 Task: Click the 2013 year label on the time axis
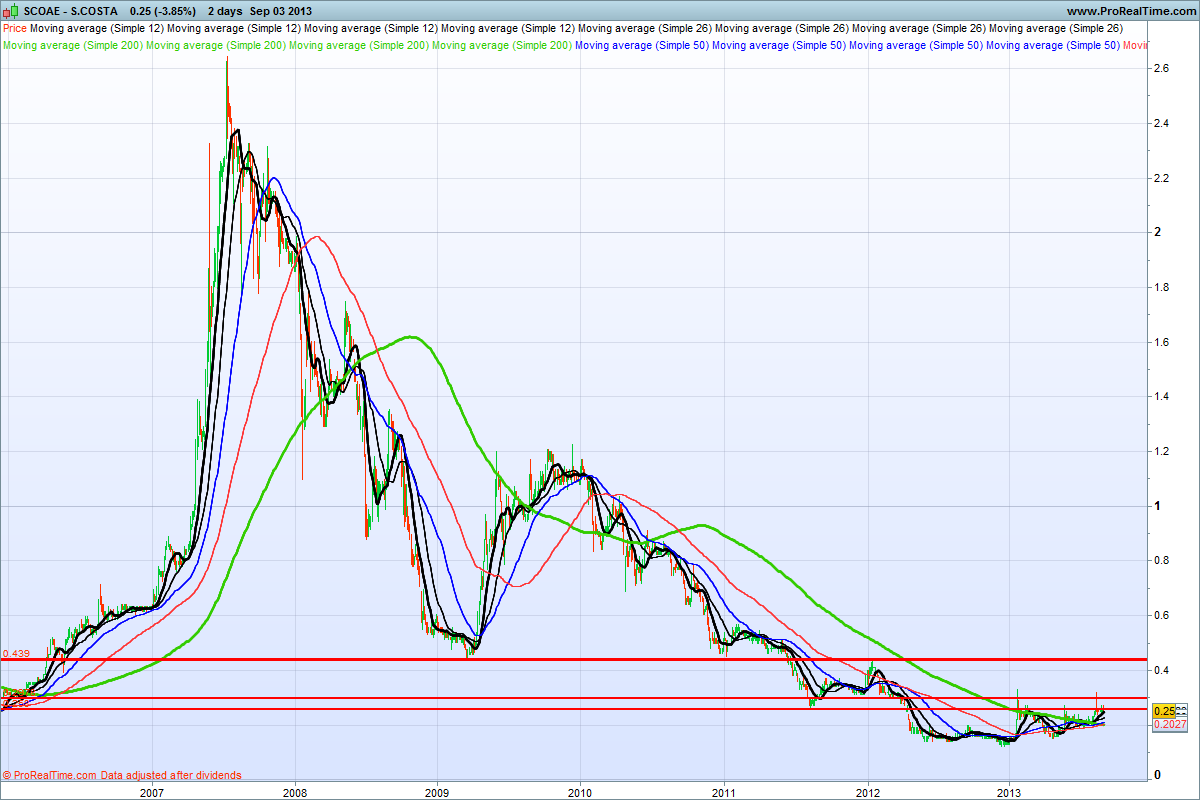point(1010,792)
